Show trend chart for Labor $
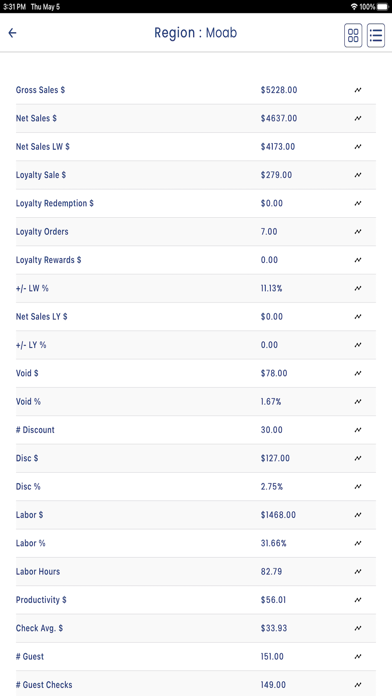Viewport: 392px width, 696px height. [358, 515]
